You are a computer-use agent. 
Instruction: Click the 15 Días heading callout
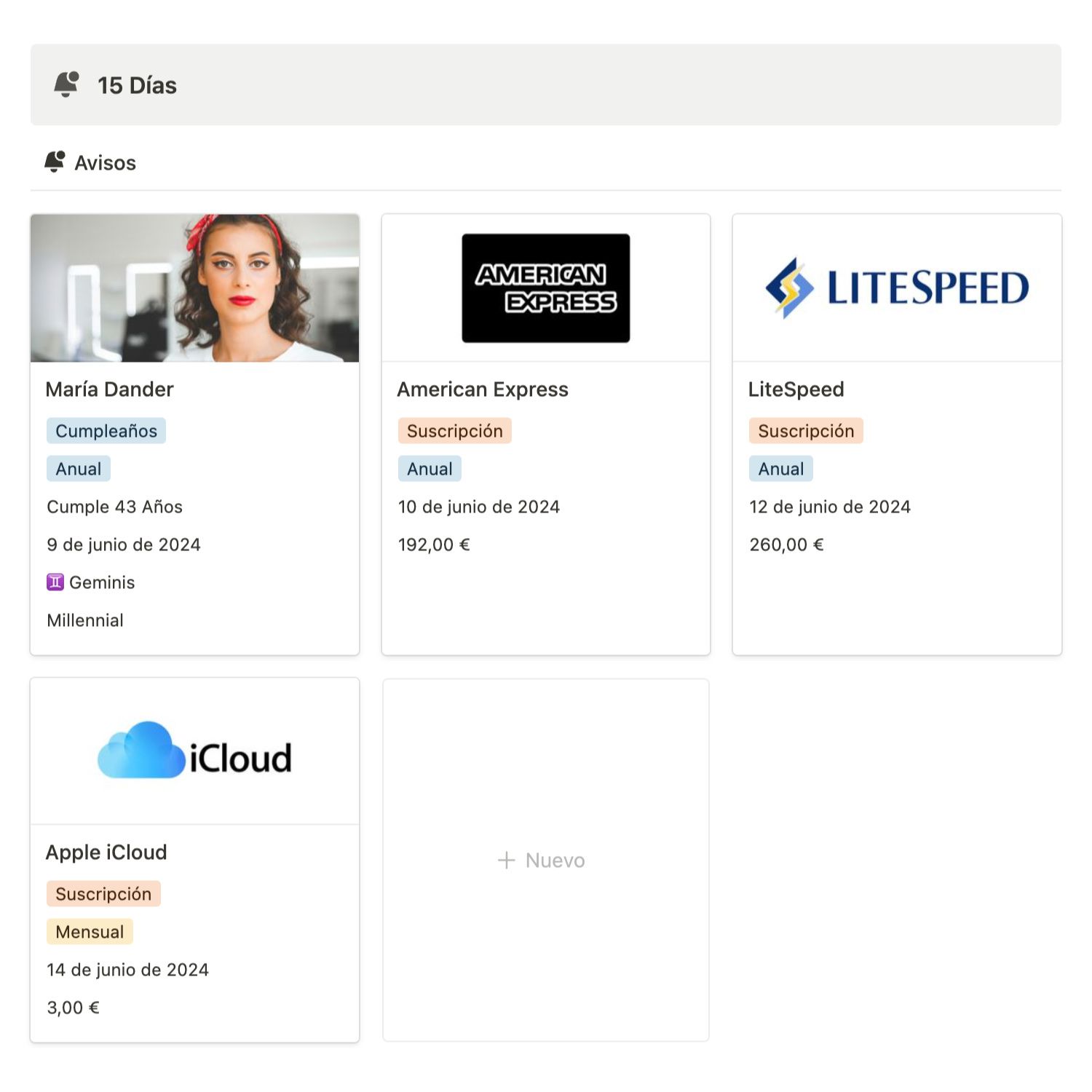[546, 84]
